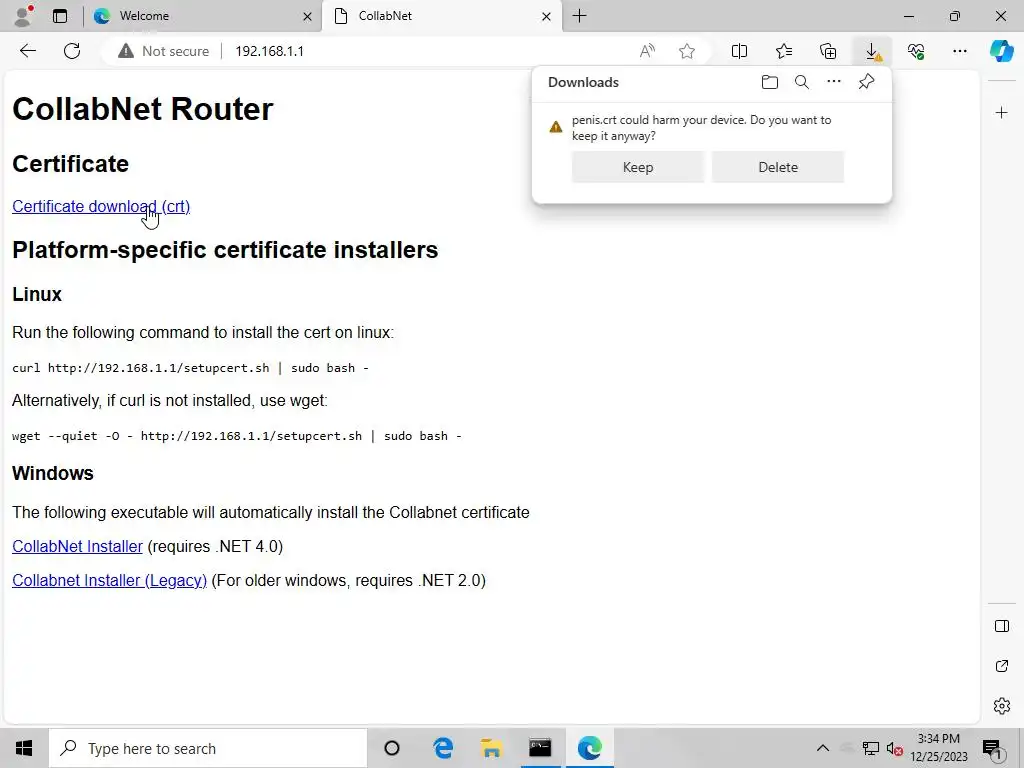Enable Read aloud in address bar
The image size is (1024, 768).
(647, 51)
